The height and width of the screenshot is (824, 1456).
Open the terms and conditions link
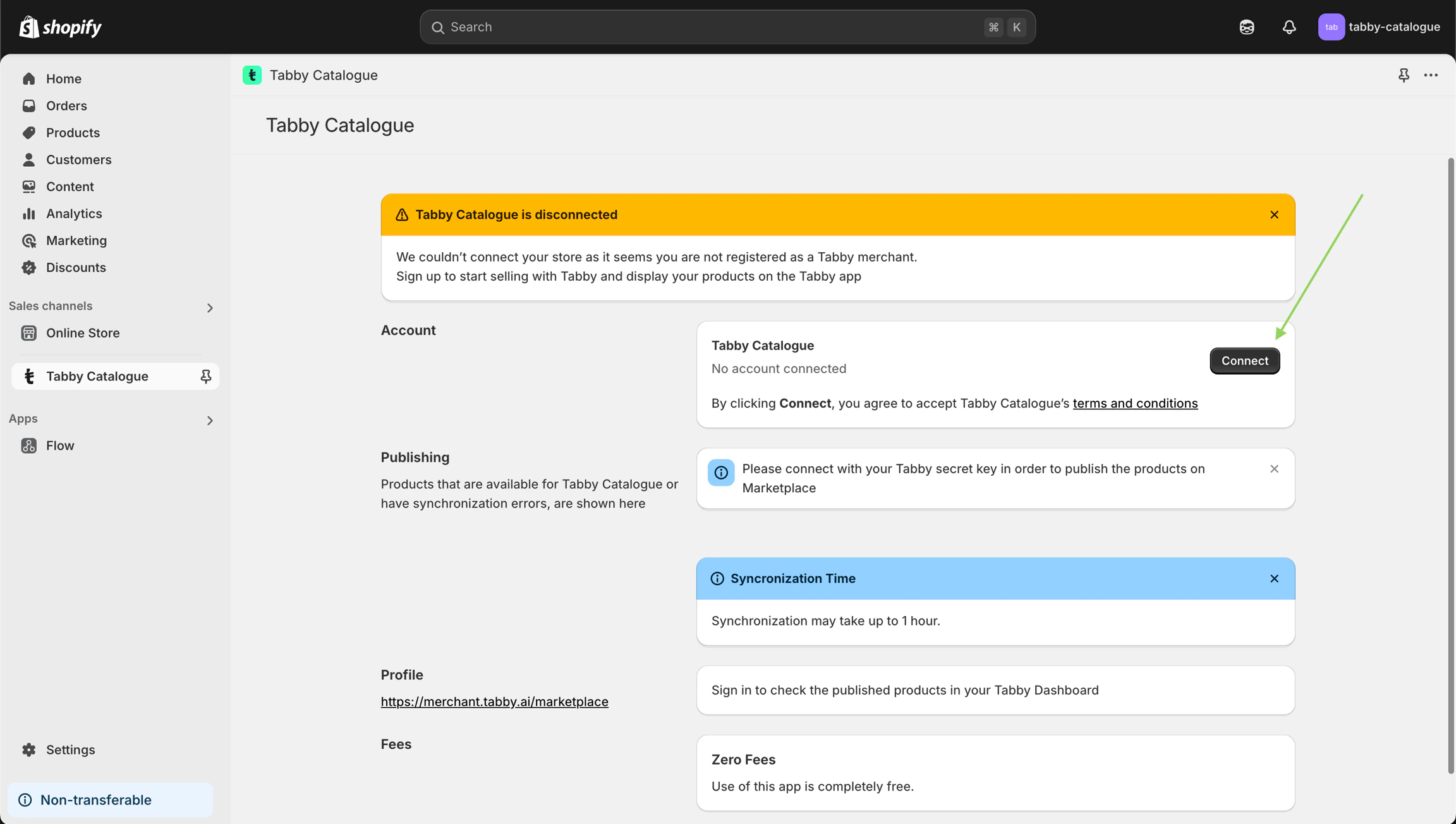tap(1135, 403)
